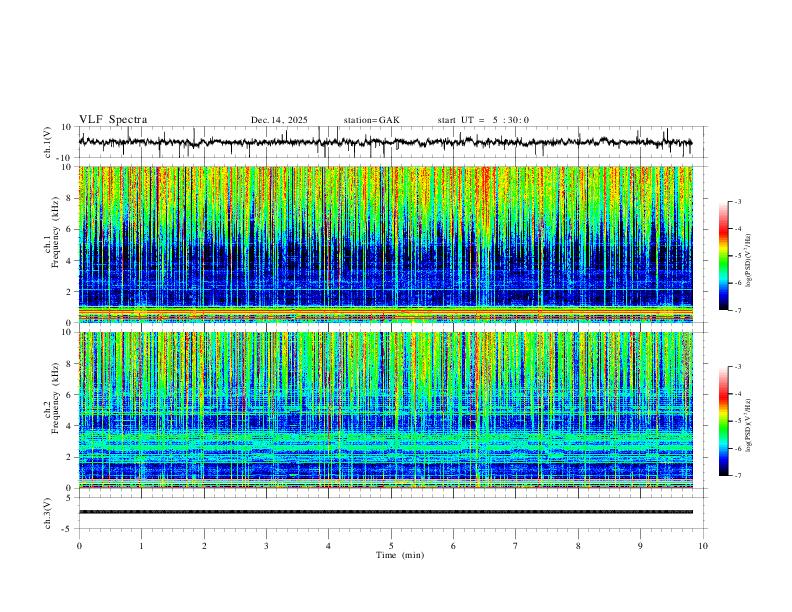The width and height of the screenshot is (792, 612).
Task: Click time axis end tick label "10"
Action: [x=703, y=546]
